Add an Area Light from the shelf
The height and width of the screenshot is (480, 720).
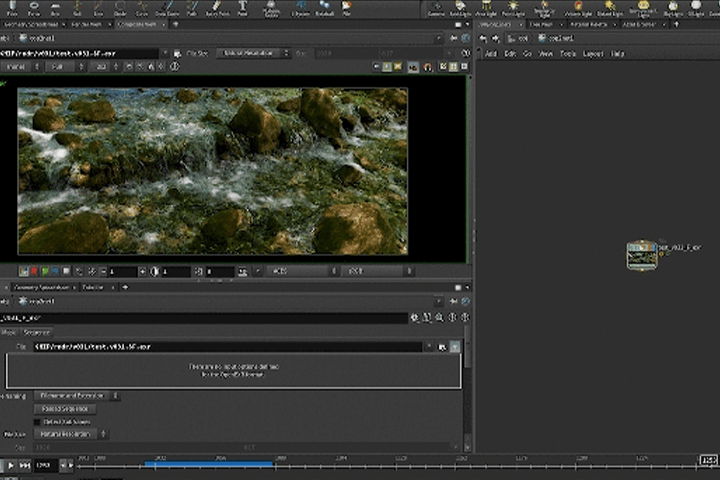(x=486, y=8)
